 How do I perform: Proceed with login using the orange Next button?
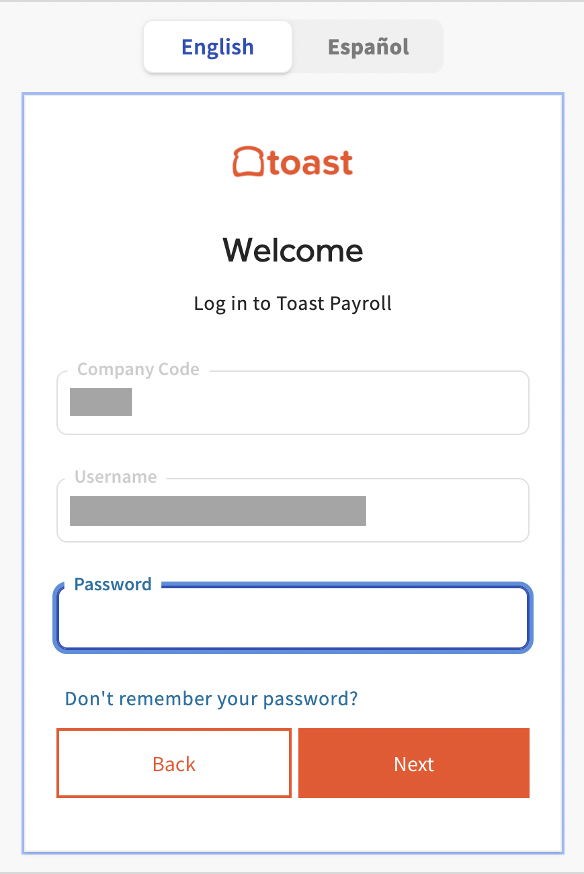coord(413,763)
